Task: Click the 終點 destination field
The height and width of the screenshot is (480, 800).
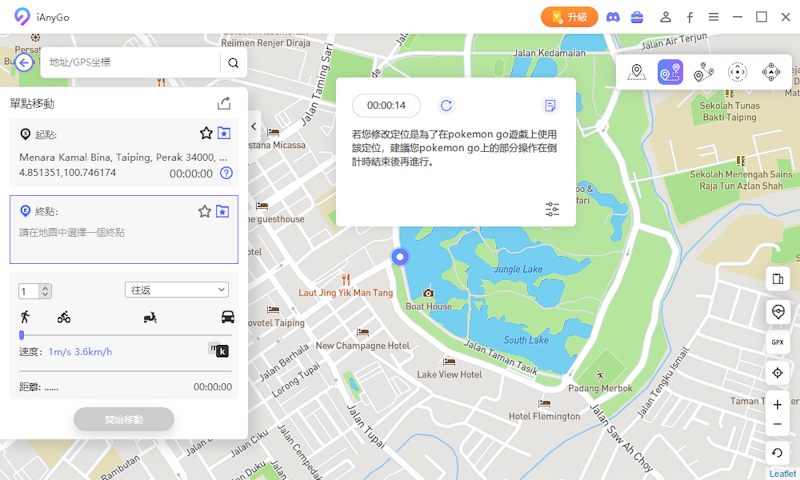Action: 124,230
